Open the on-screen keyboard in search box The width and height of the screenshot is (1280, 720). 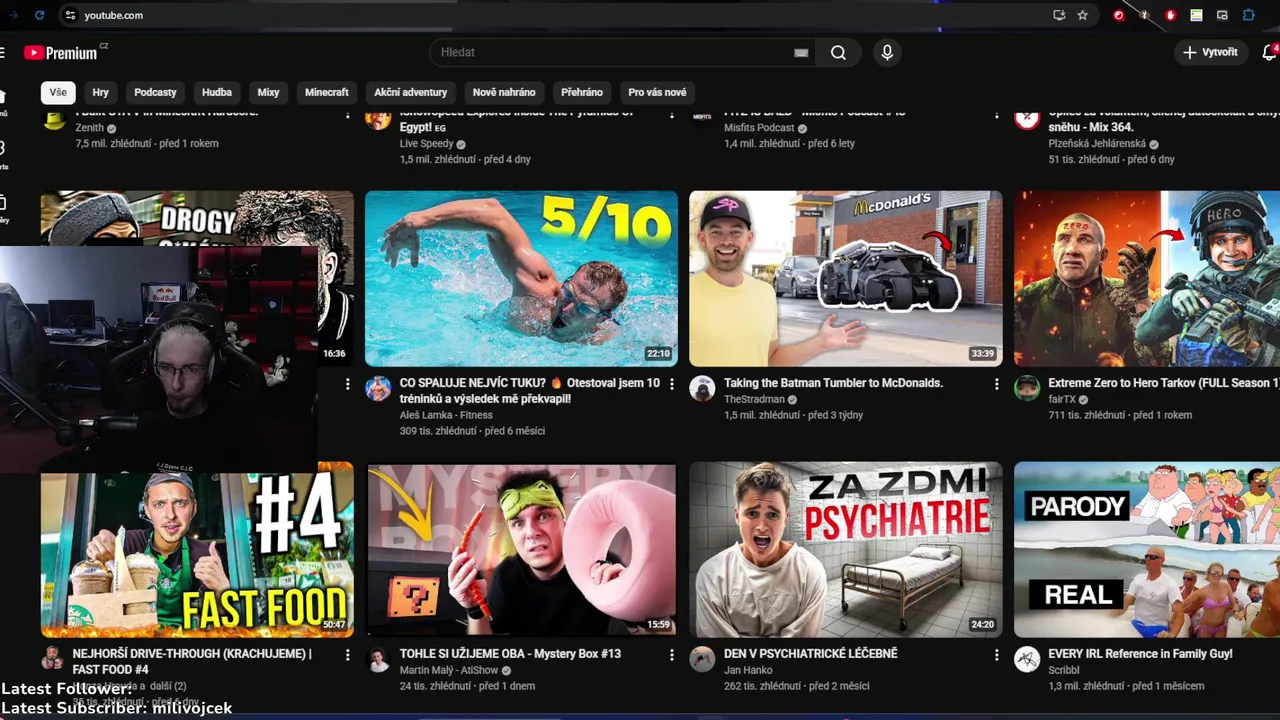click(x=801, y=52)
